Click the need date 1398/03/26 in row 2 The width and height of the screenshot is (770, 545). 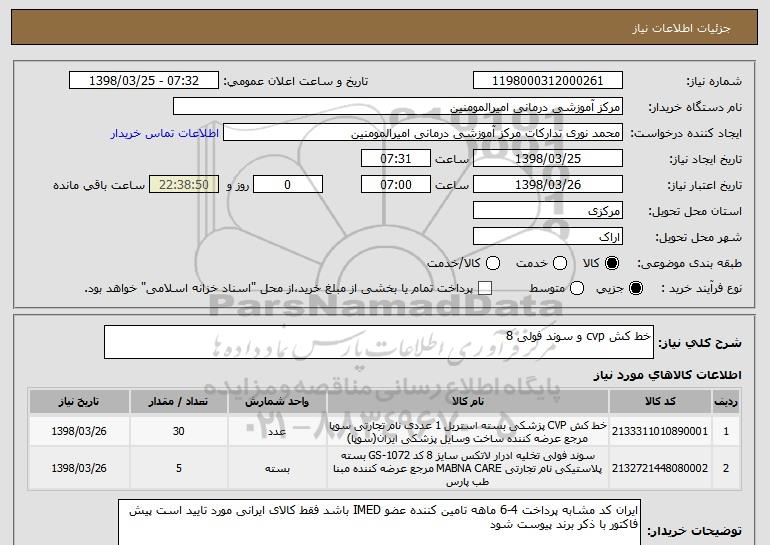point(79,468)
